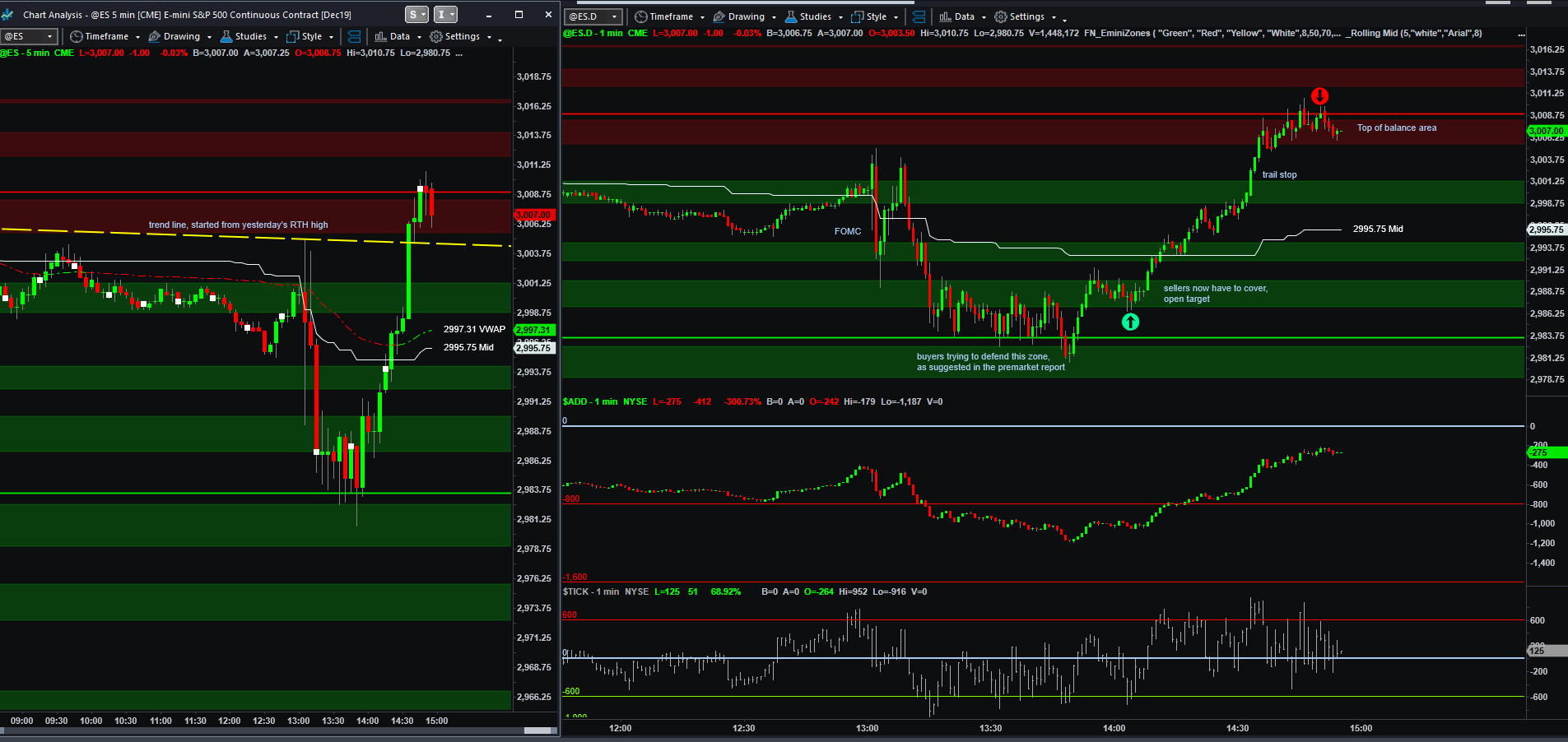
Task: Open toolbar overflow arrow in @ES.D window
Action: click(1064, 20)
